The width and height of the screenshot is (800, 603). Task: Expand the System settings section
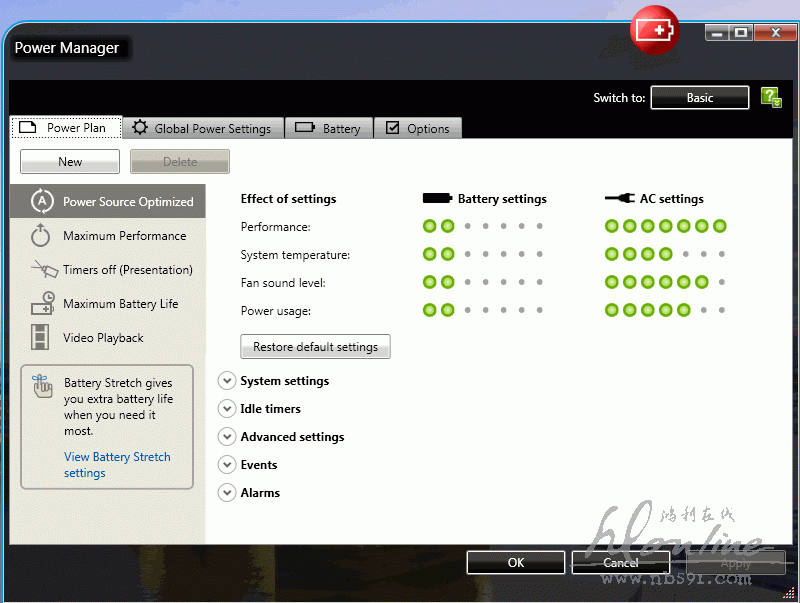click(x=227, y=381)
